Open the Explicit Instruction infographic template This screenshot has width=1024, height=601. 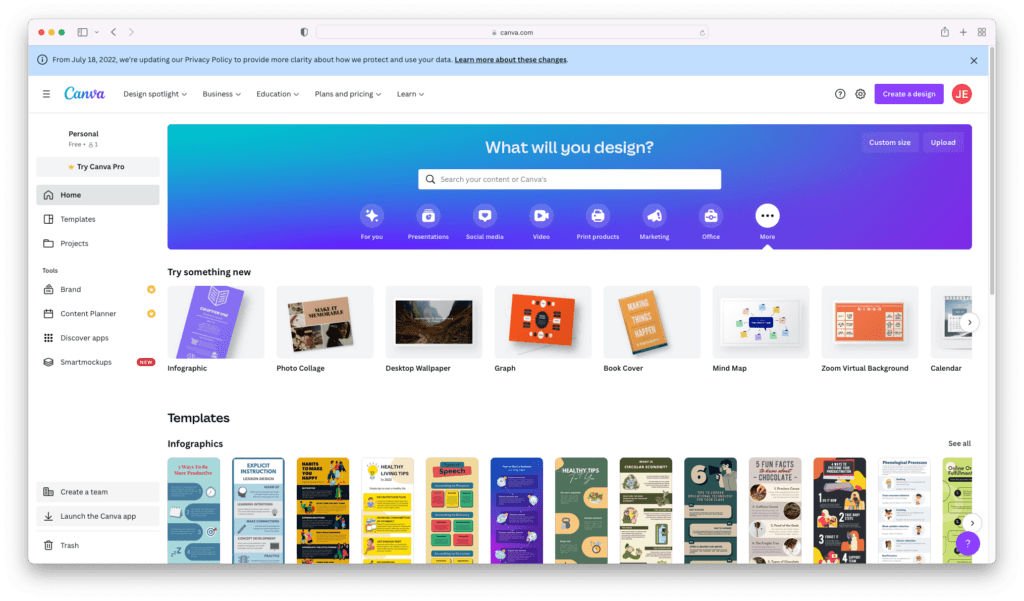(258, 511)
